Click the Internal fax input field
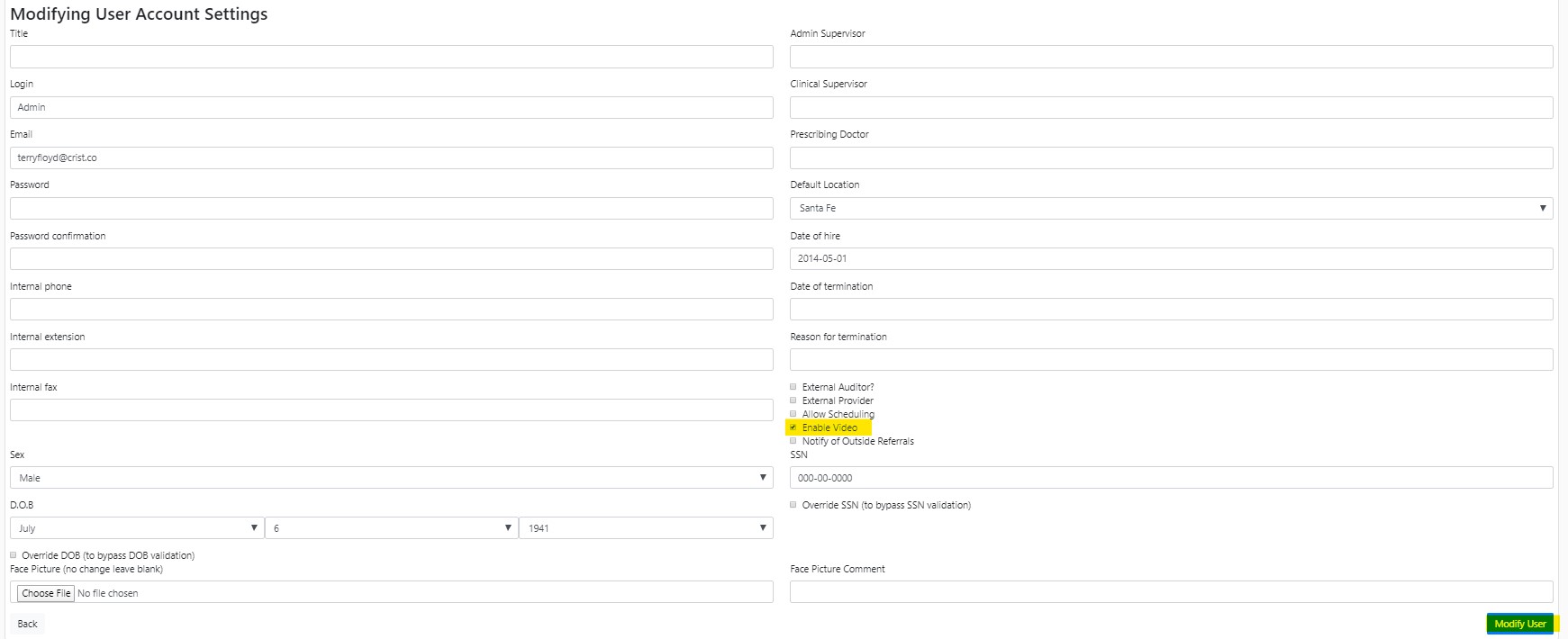 [x=391, y=409]
